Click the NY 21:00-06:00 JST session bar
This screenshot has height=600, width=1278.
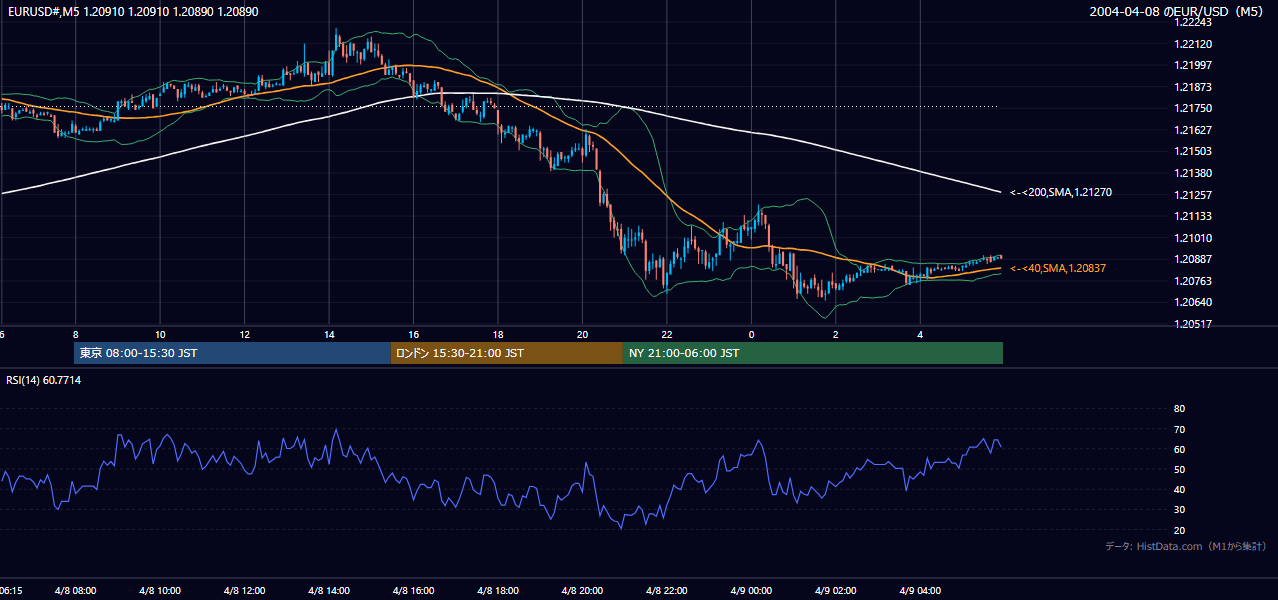[813, 353]
